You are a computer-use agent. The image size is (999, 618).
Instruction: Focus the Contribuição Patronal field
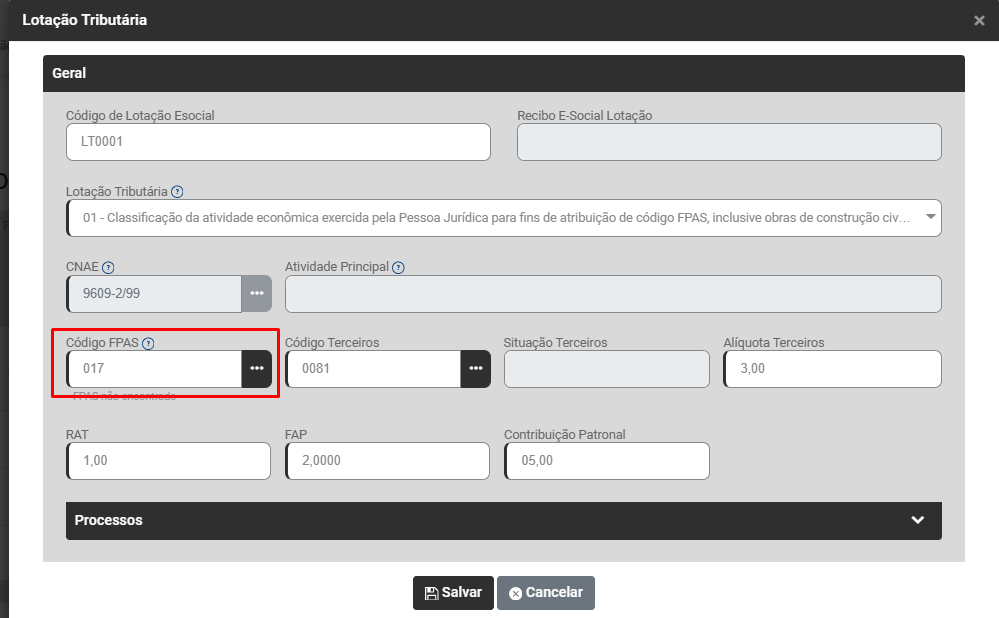click(607, 461)
